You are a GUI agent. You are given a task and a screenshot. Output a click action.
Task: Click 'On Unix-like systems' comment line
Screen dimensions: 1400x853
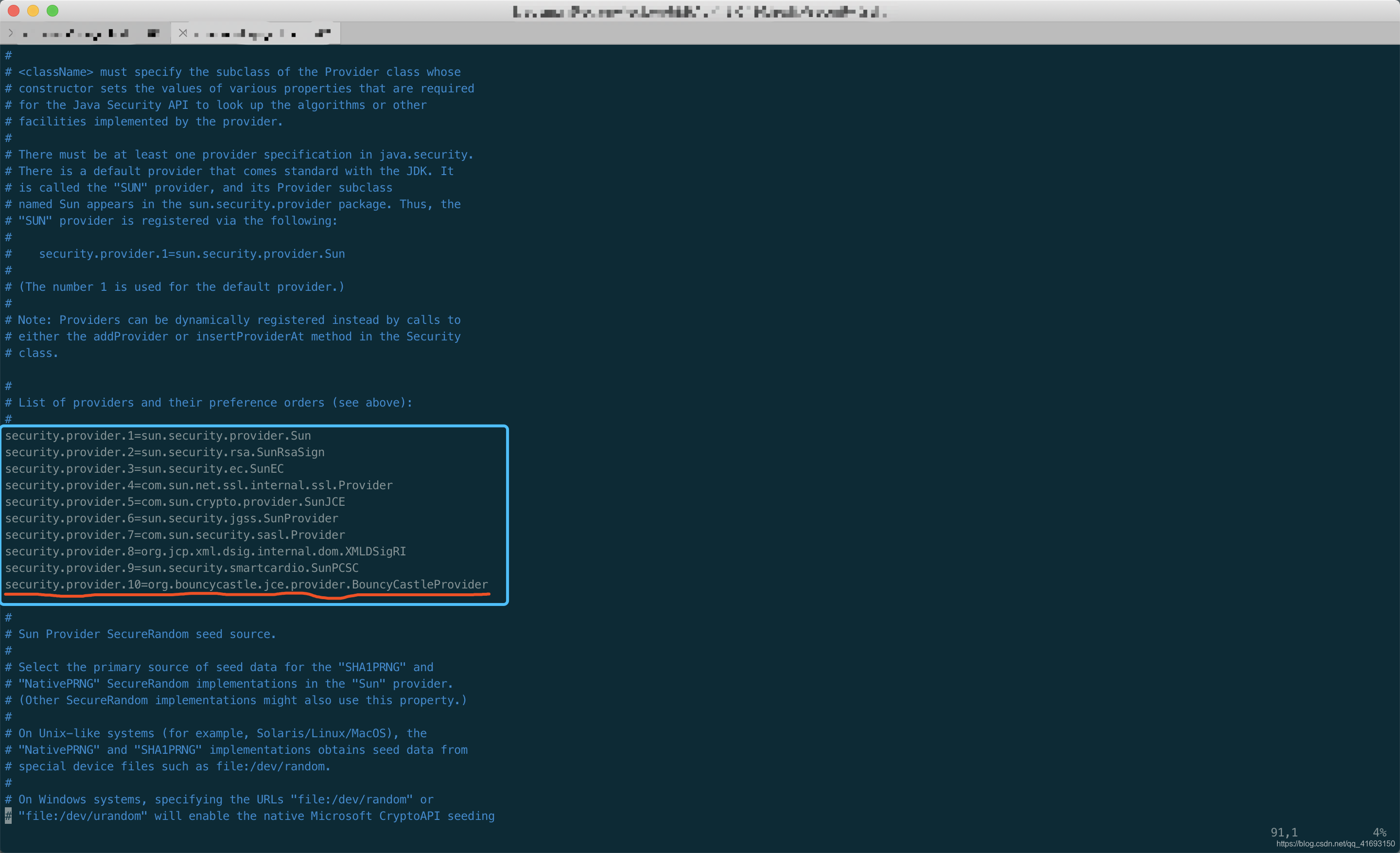[216, 734]
